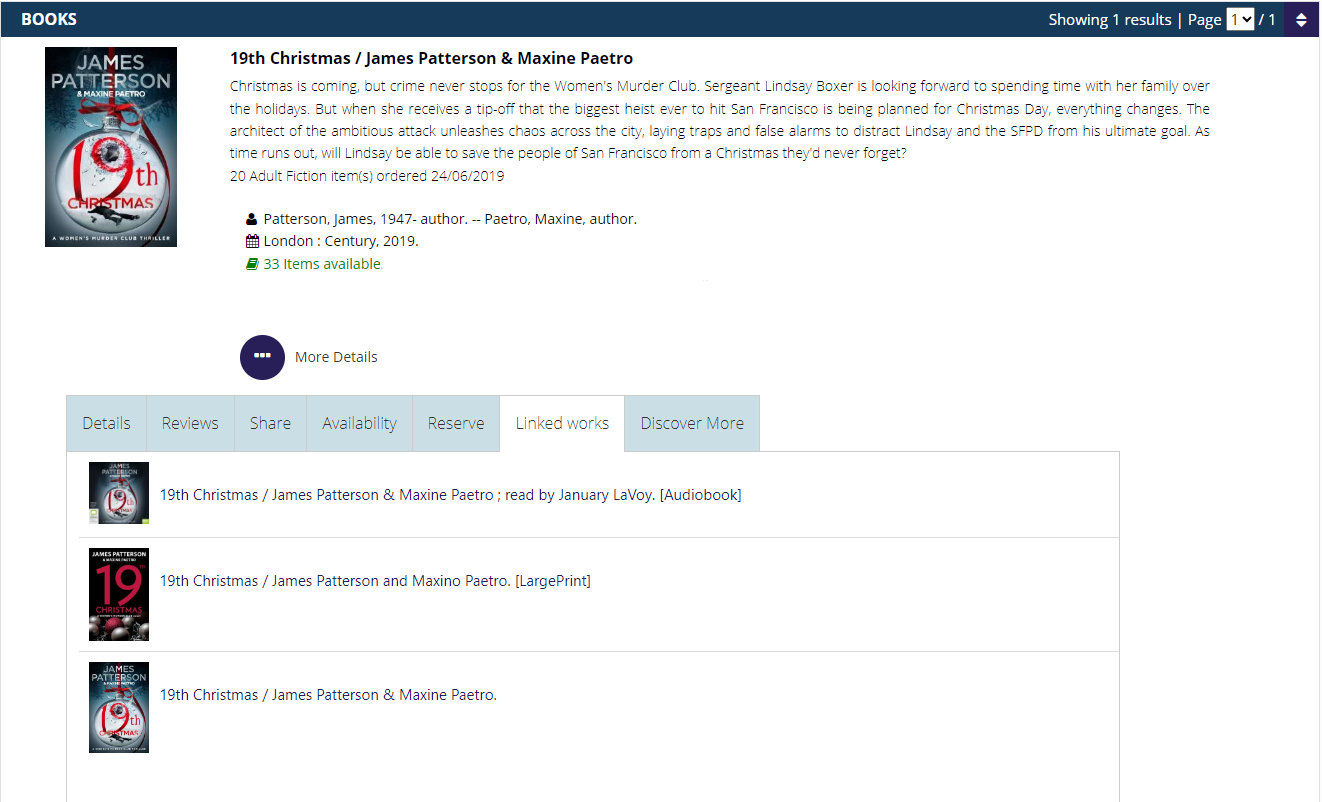Click the LargePrint edition cover thumbnail
Viewport: 1322px width, 802px height.
119,594
